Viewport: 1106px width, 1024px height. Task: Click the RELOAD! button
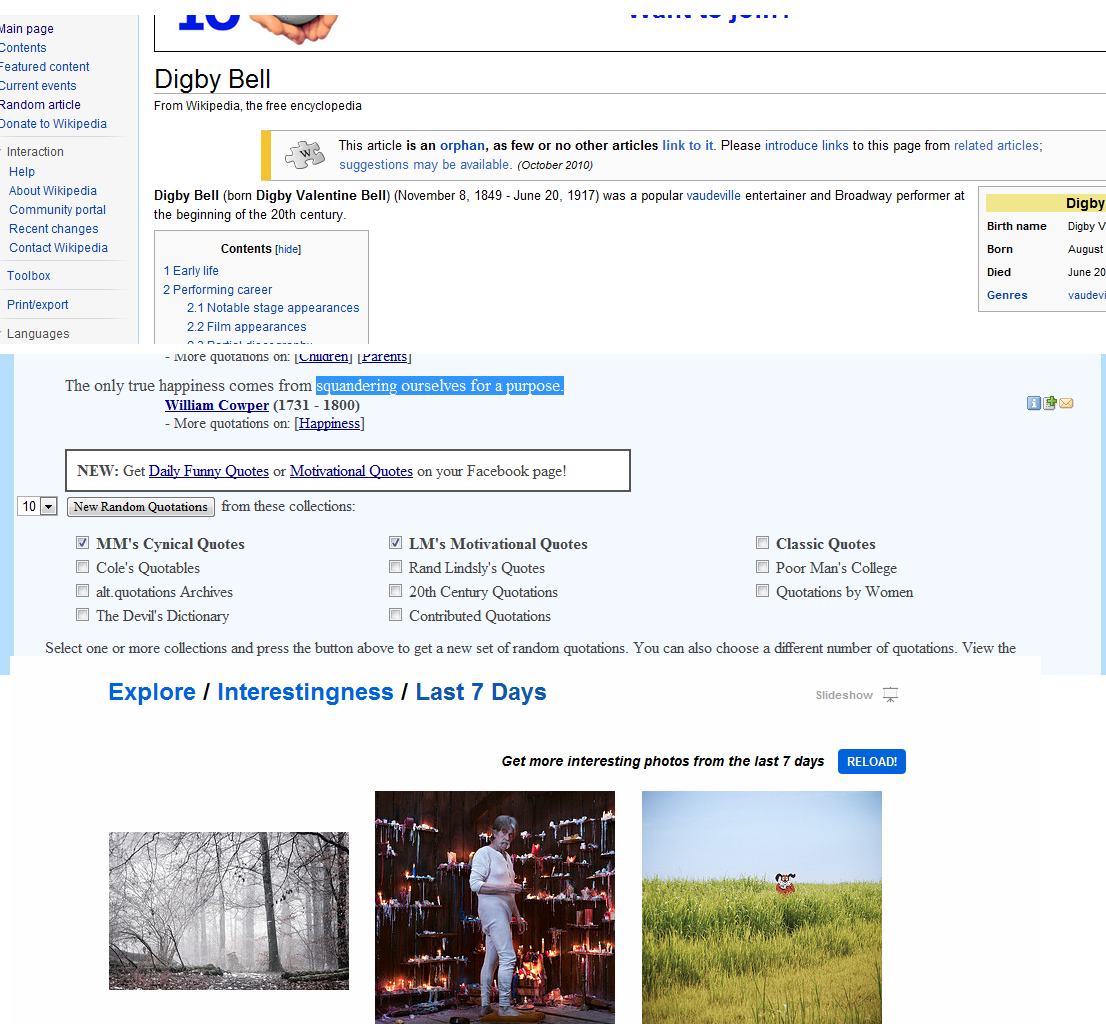[871, 761]
